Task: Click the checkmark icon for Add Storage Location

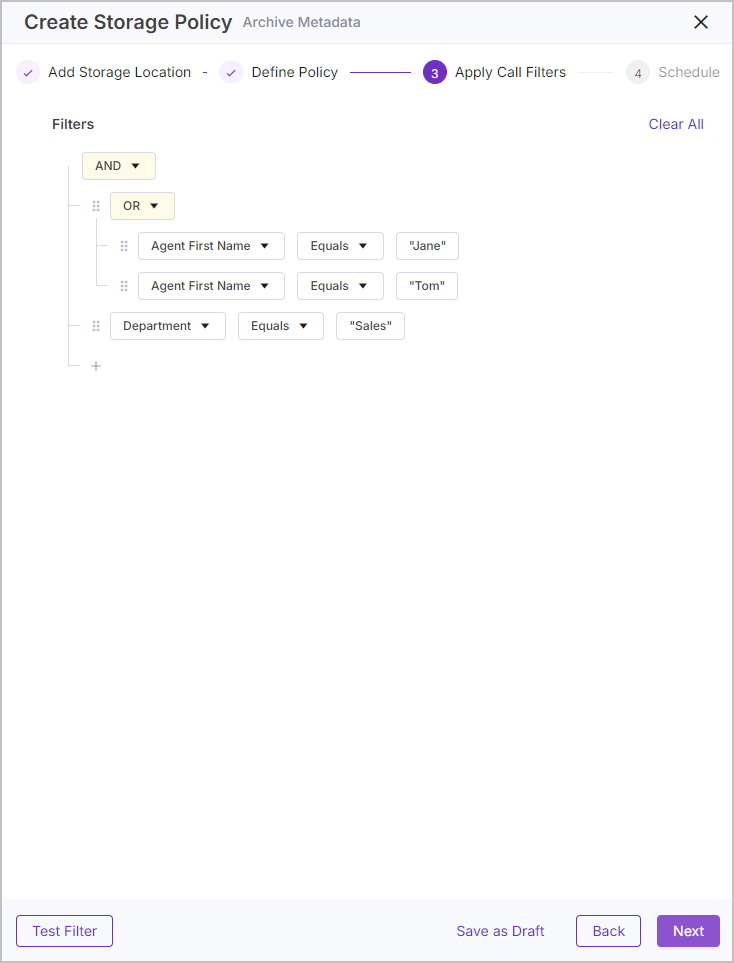Action: [x=28, y=72]
